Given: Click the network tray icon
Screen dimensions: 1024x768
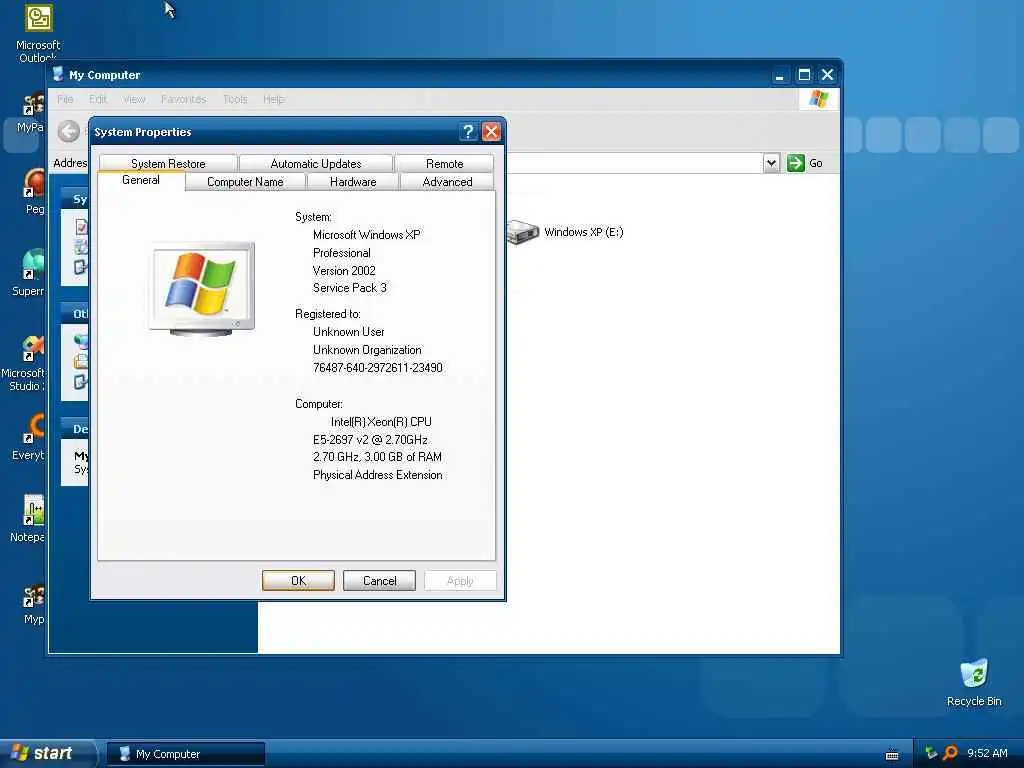Looking at the screenshot, I should pyautogui.click(x=931, y=753).
